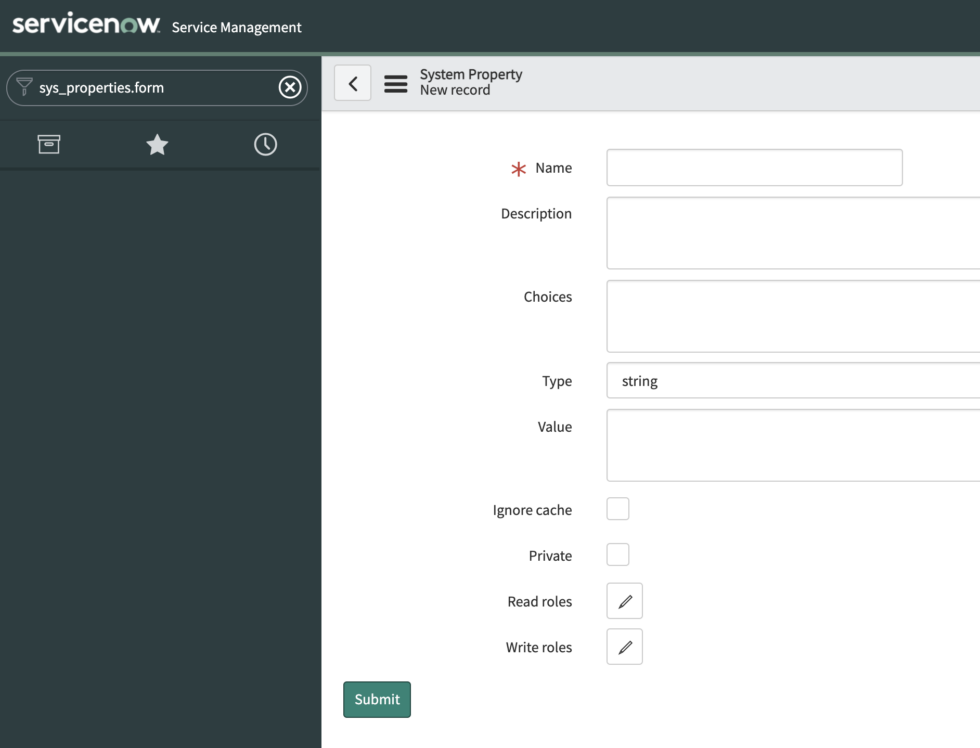Click the ServiceNow logo
The height and width of the screenshot is (748, 980).
pyautogui.click(x=85, y=24)
